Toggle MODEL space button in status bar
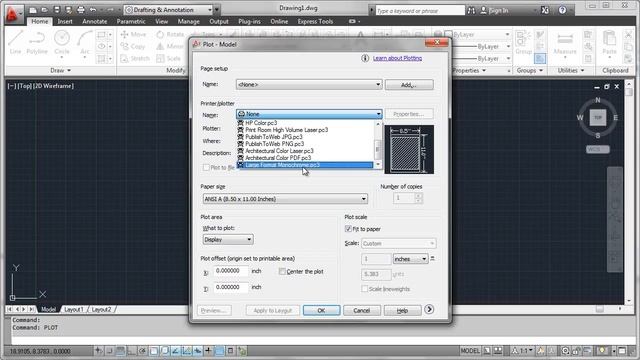This screenshot has width=640, height=360. (x=470, y=350)
